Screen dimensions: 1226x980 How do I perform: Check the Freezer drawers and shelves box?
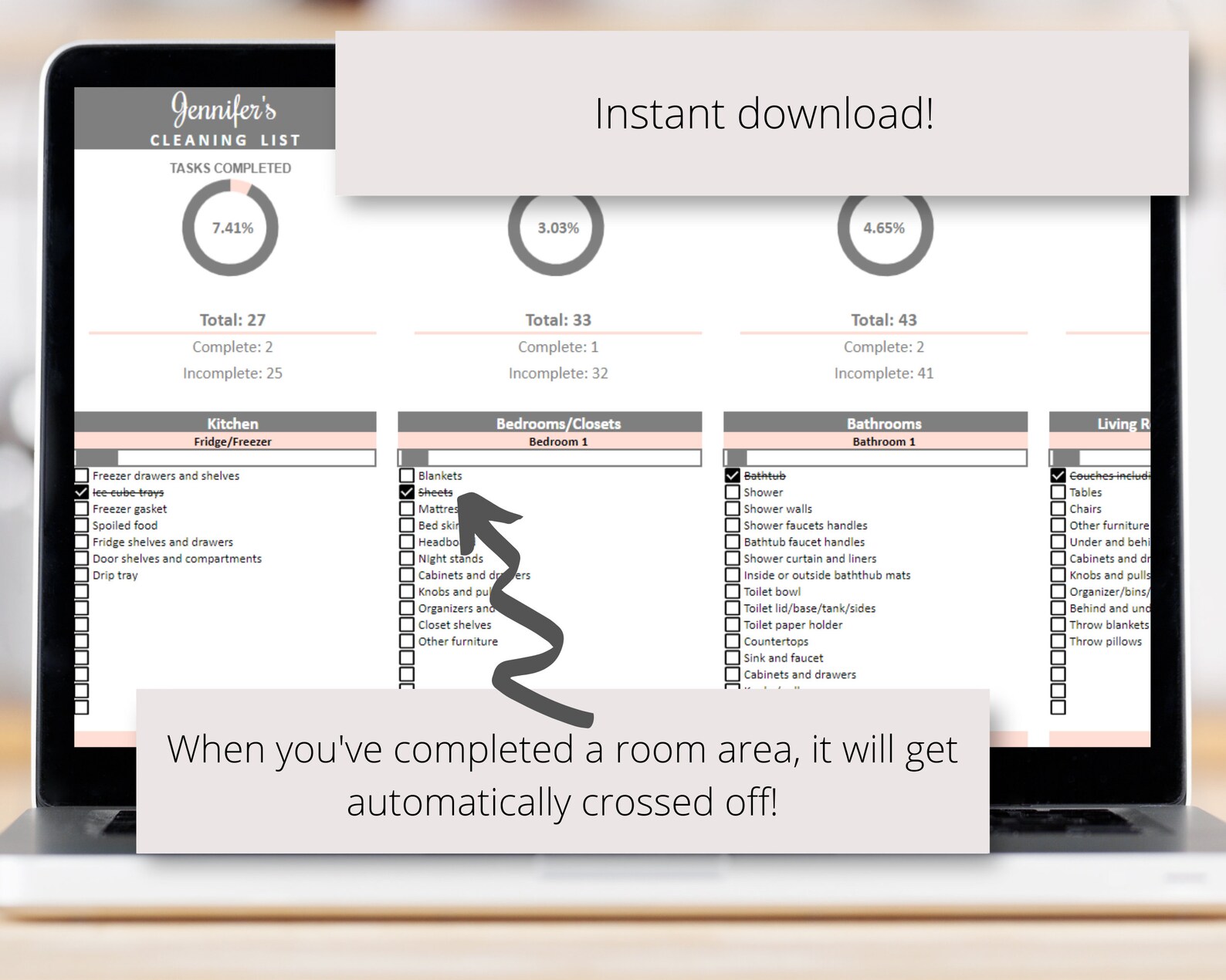[x=81, y=475]
